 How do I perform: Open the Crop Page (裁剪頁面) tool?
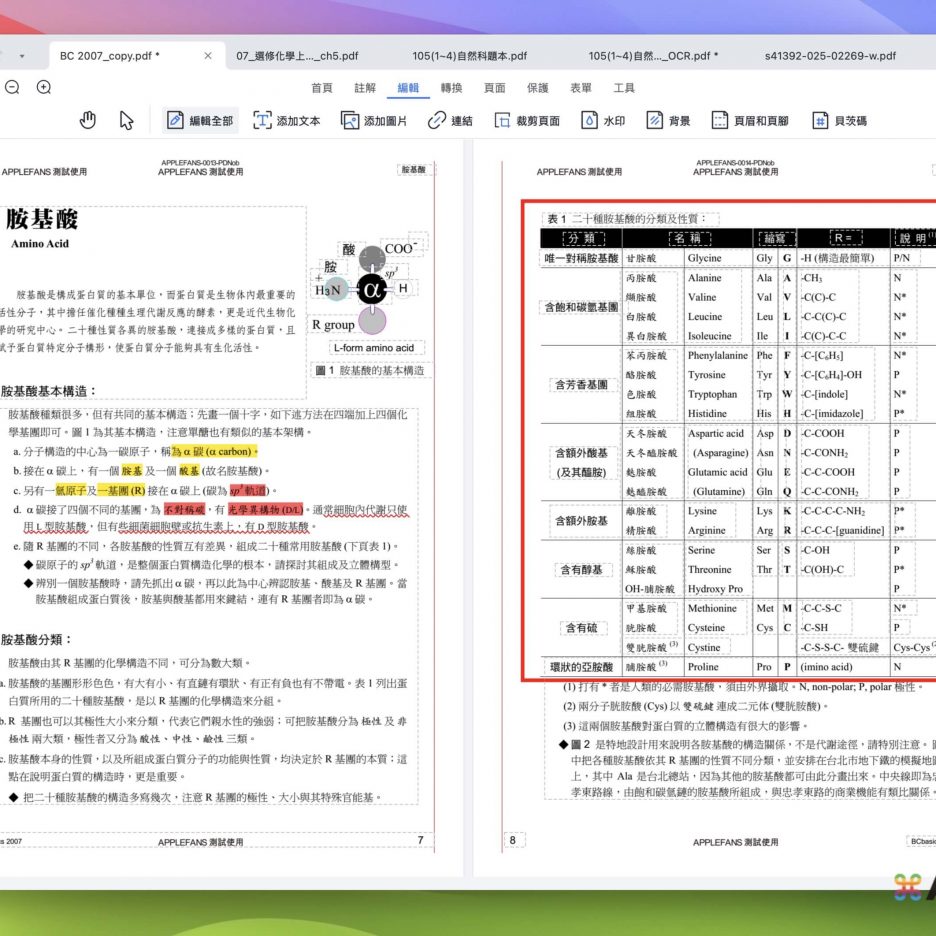coord(525,121)
